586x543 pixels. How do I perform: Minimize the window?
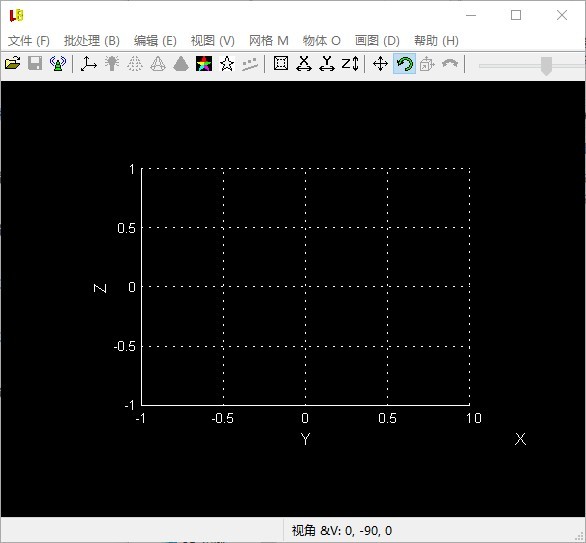471,15
